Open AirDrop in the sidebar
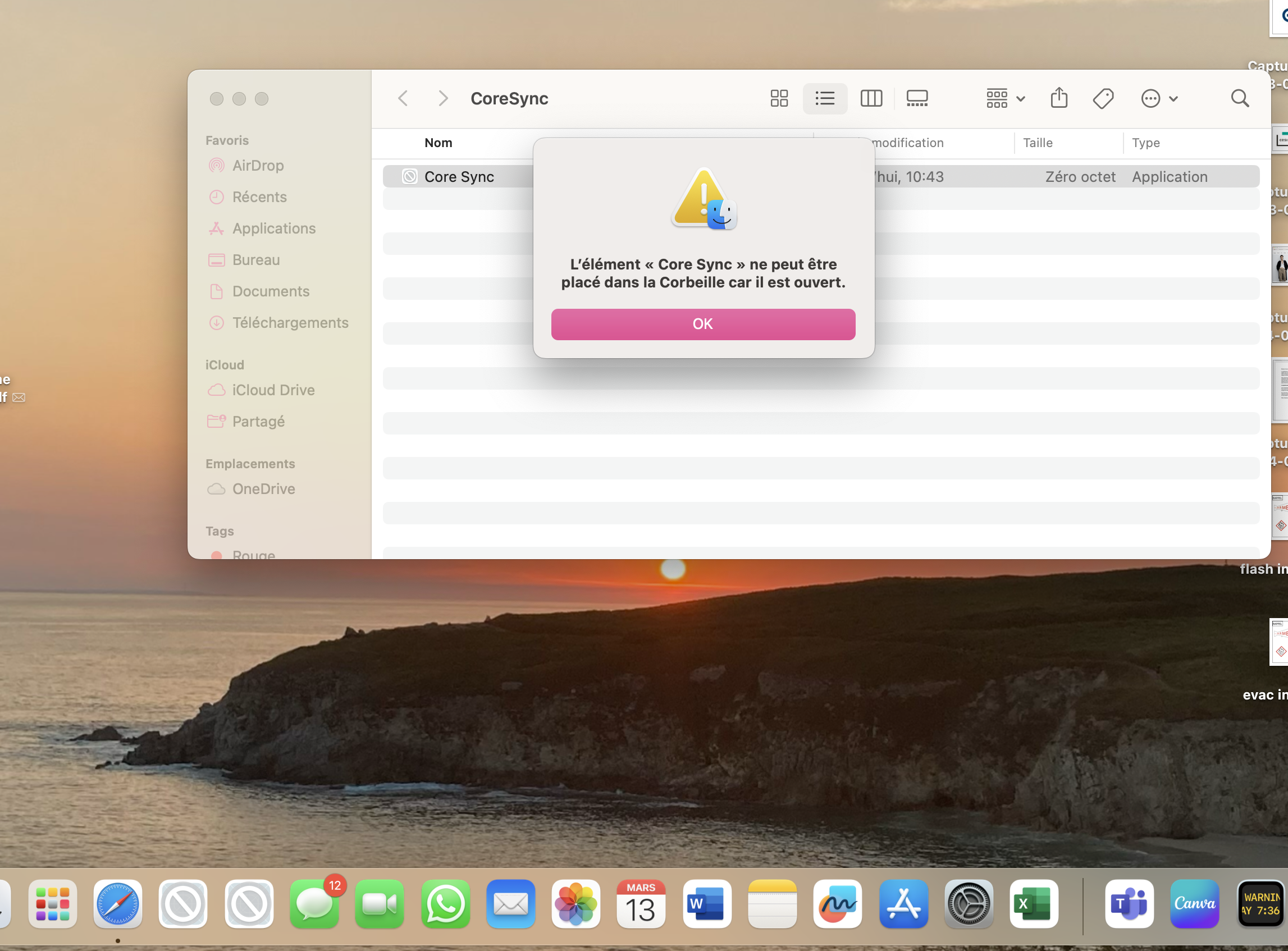This screenshot has height=951, width=1288. point(257,166)
